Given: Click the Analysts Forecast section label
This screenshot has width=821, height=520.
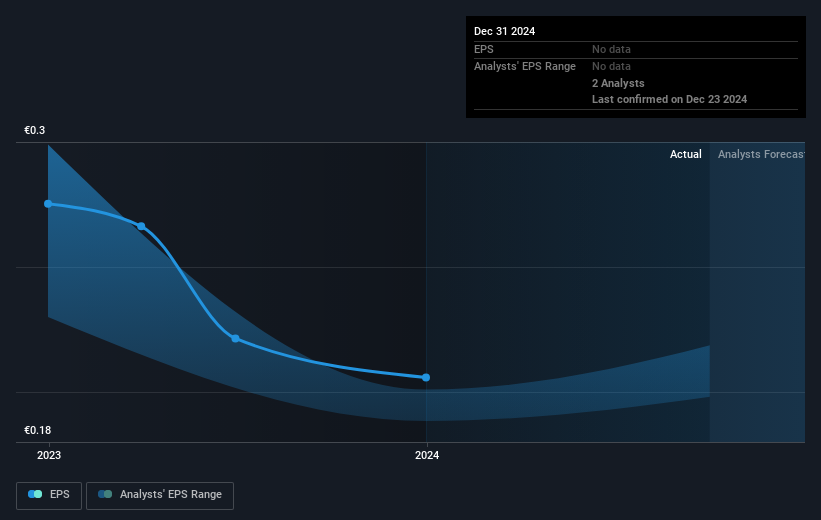Looking at the screenshot, I should [x=761, y=154].
